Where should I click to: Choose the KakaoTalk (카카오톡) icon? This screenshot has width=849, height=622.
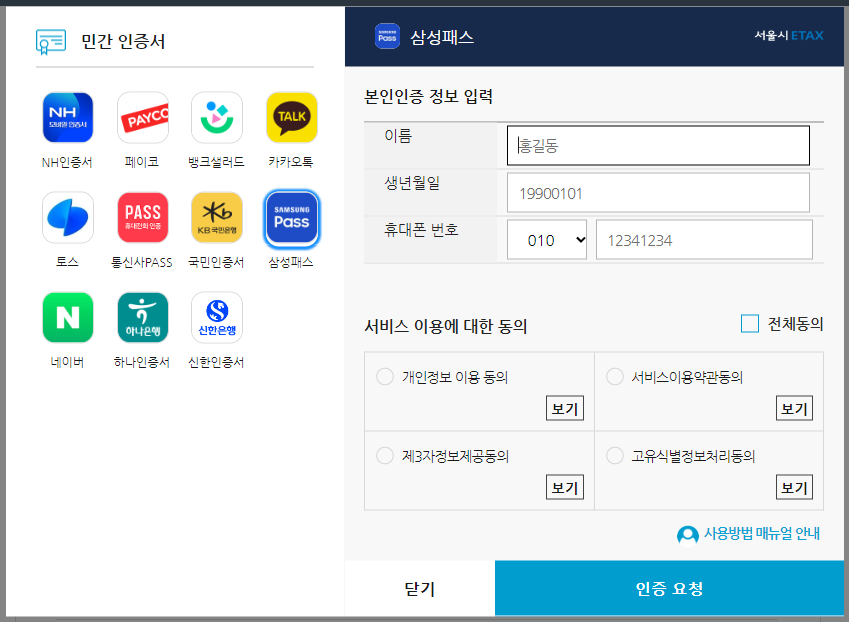(292, 117)
